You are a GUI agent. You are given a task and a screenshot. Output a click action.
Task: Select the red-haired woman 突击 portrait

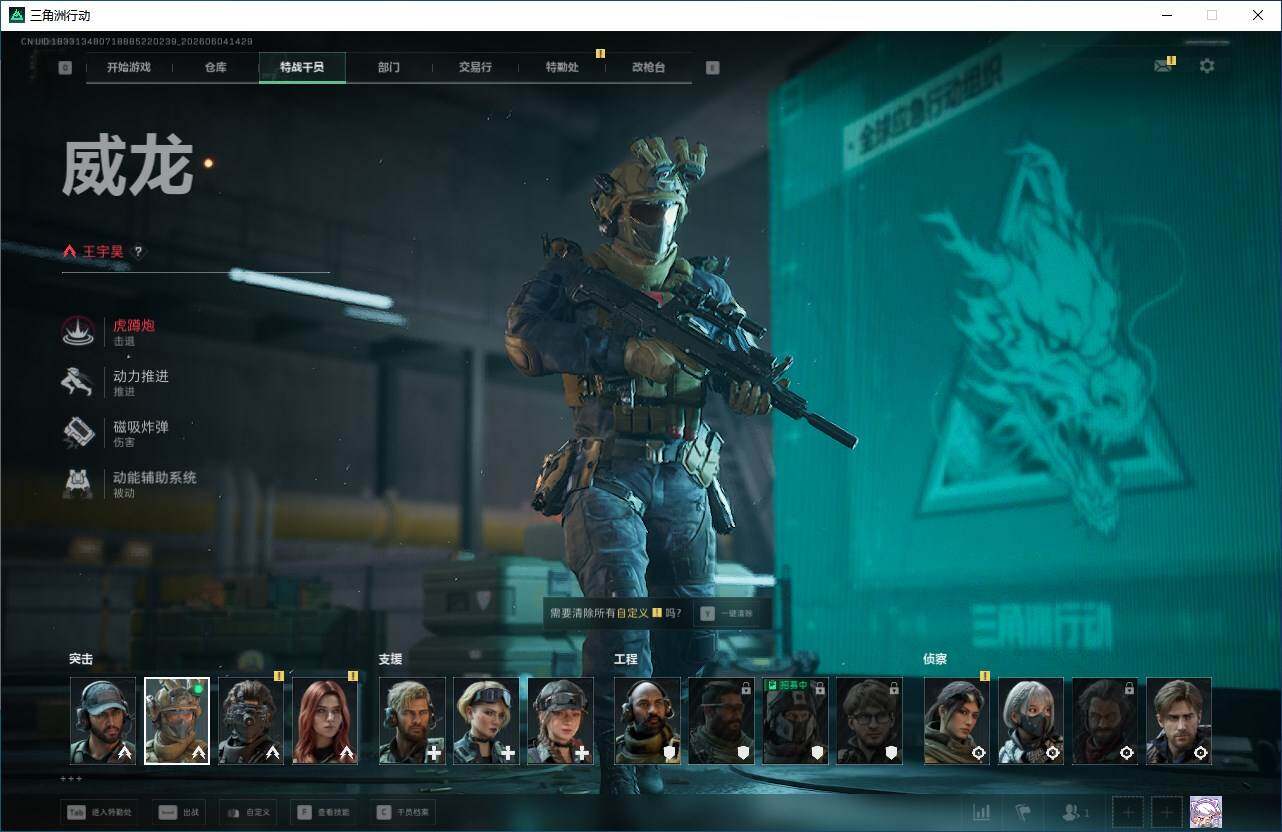tap(325, 721)
